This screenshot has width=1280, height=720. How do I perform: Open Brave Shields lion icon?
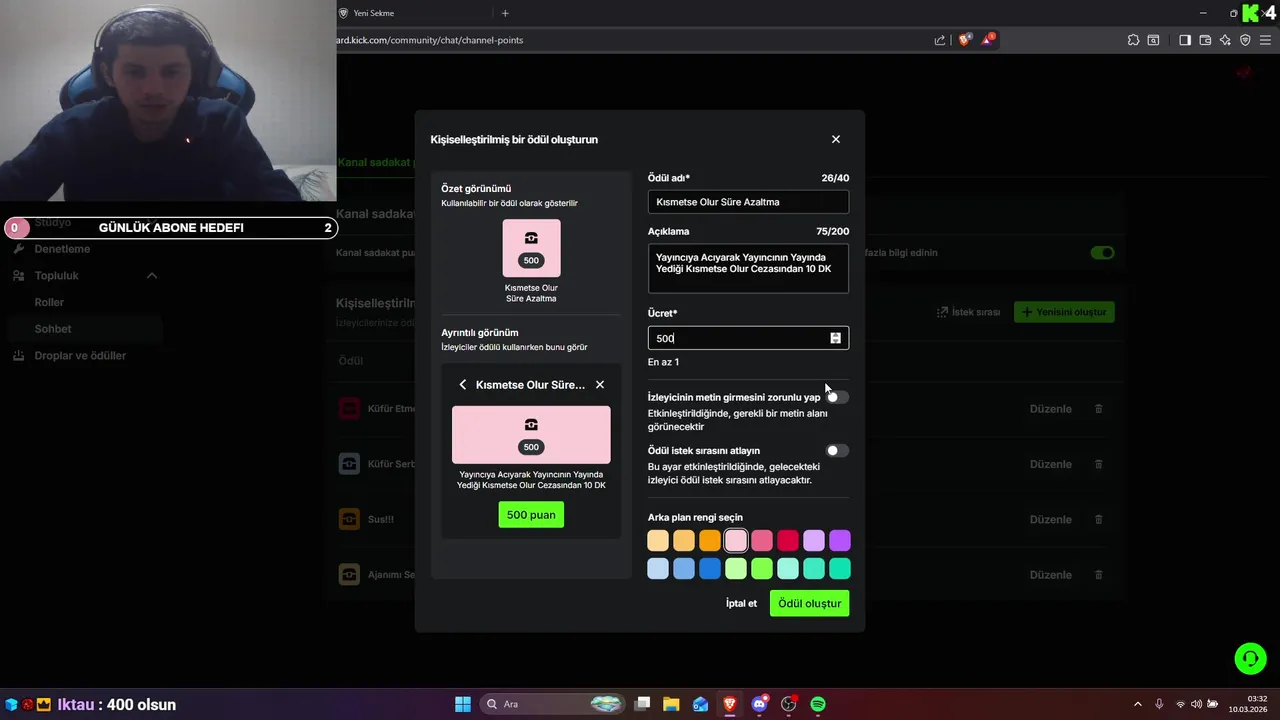pyautogui.click(x=965, y=40)
